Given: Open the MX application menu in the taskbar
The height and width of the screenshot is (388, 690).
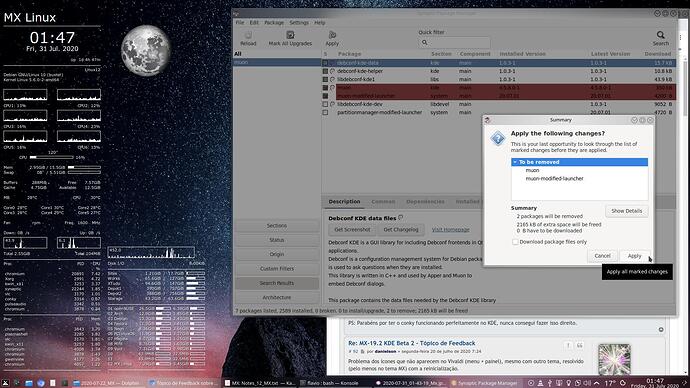Looking at the screenshot, I should pos(5,383).
